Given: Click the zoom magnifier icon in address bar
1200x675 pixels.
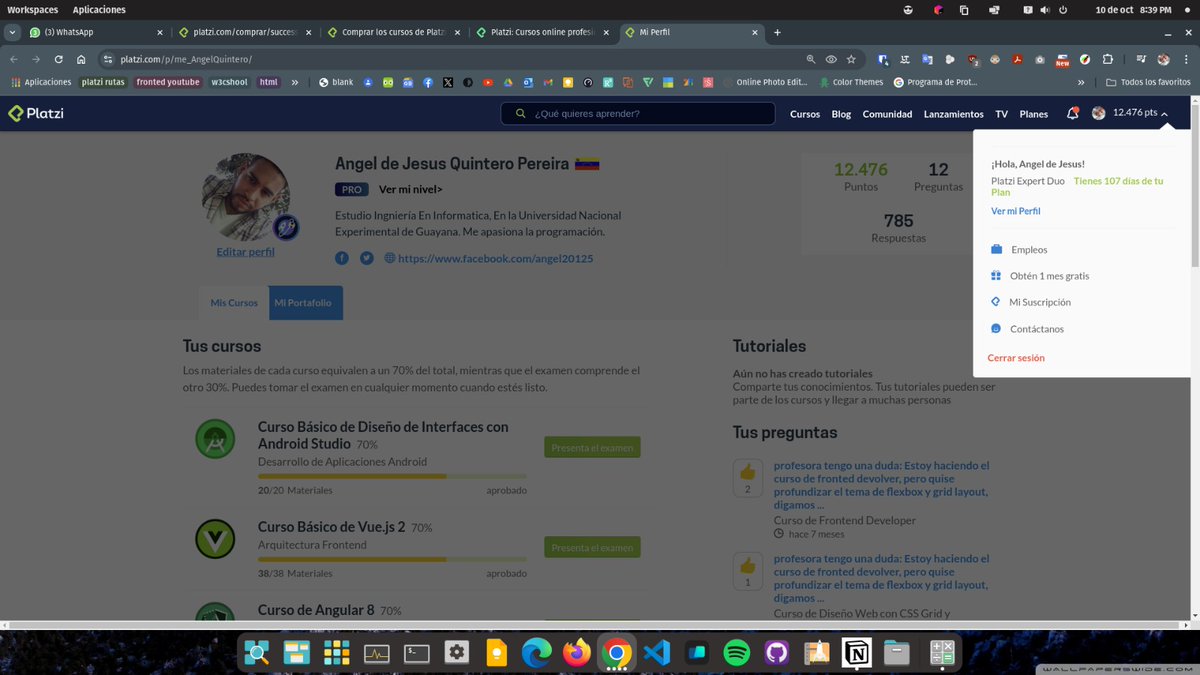Looking at the screenshot, I should pyautogui.click(x=811, y=59).
